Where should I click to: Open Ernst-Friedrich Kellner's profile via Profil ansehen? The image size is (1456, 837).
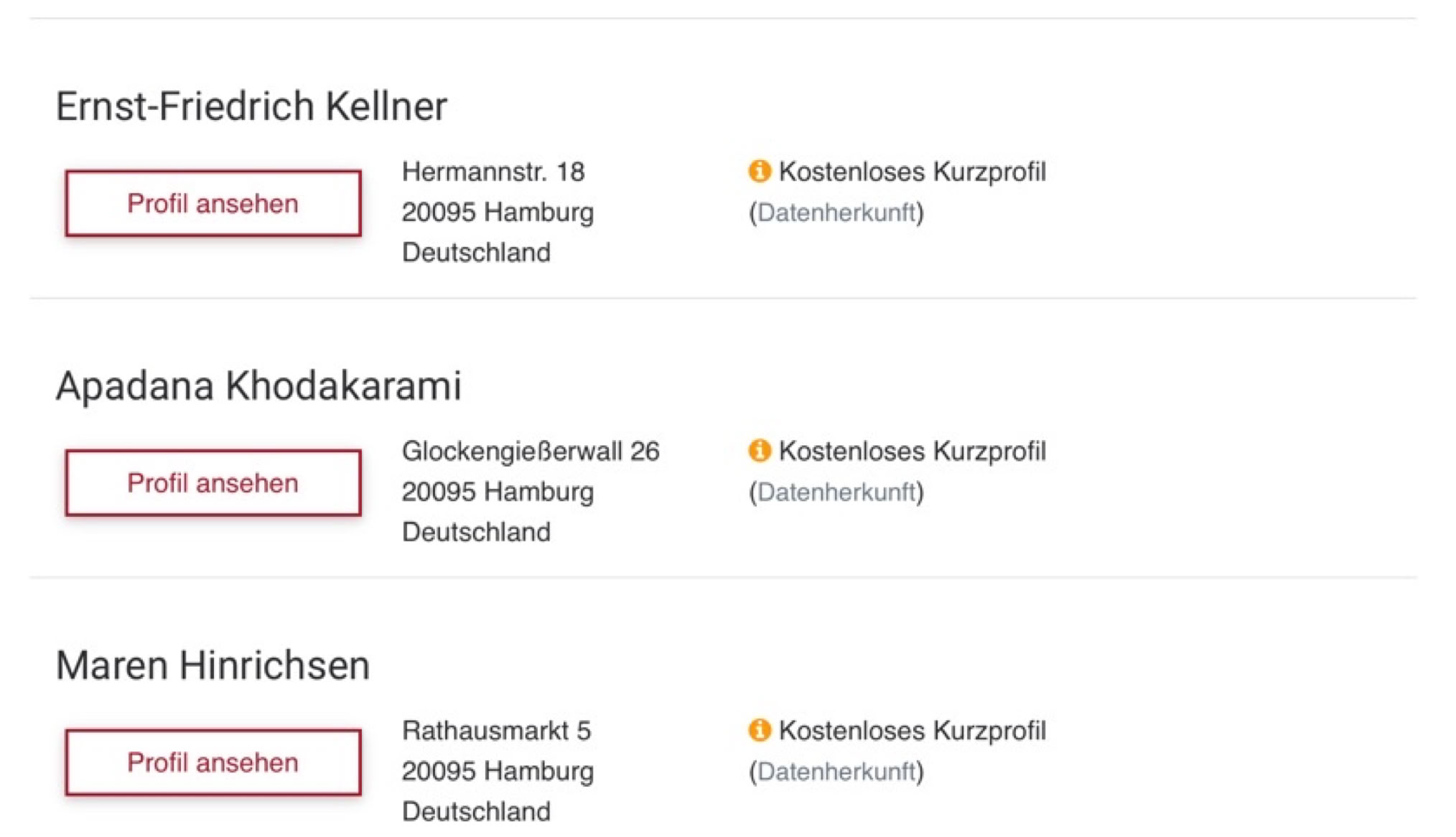tap(213, 203)
